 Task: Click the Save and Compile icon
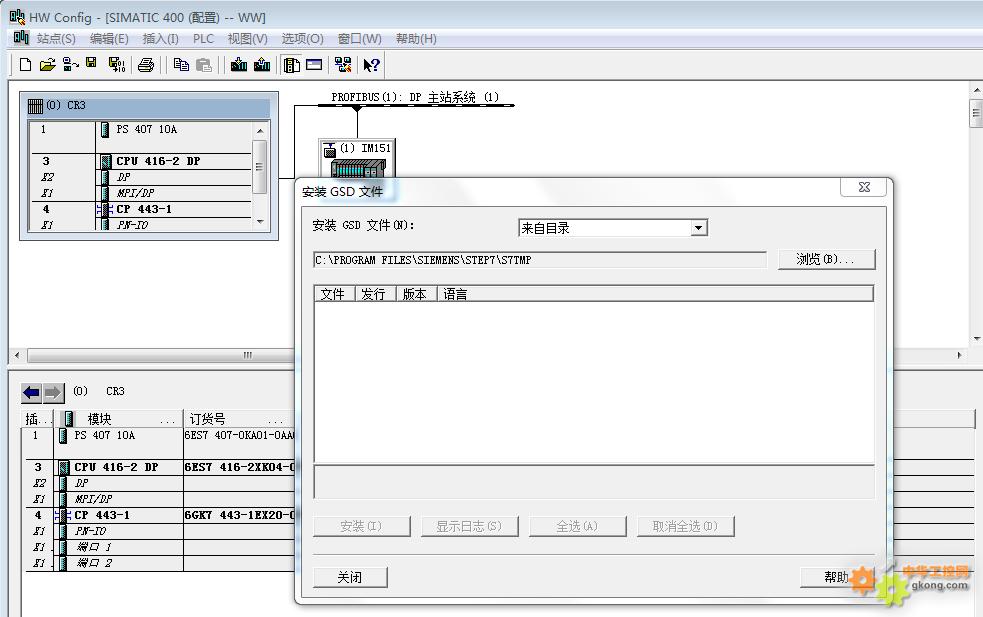(x=117, y=65)
